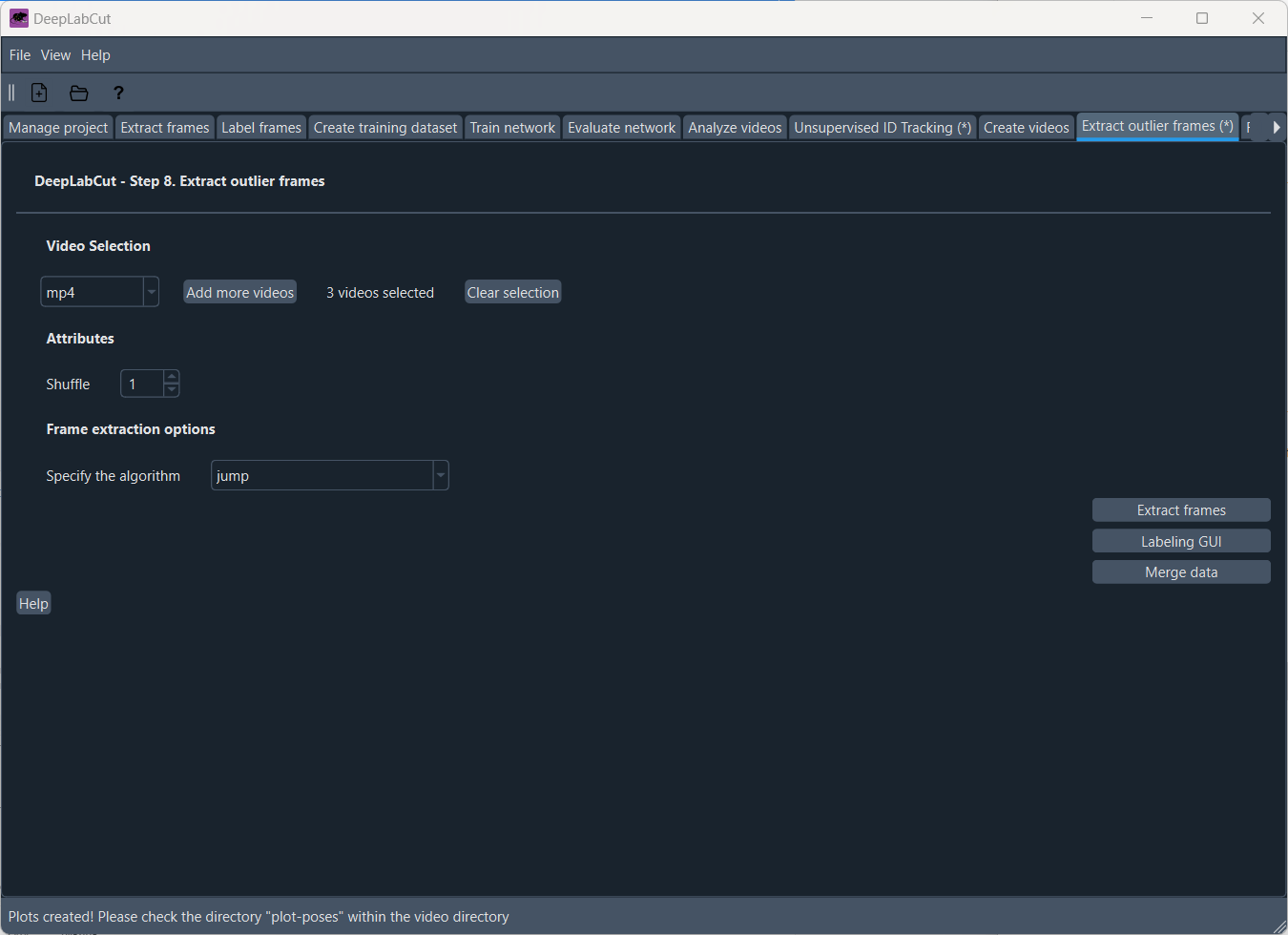
Task: Minimize the DeepLabCut window
Action: click(x=1147, y=18)
